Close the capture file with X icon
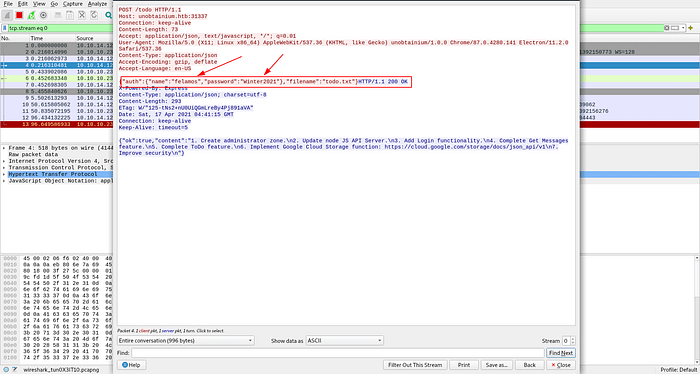This screenshot has width=700, height=374. [x=82, y=15]
